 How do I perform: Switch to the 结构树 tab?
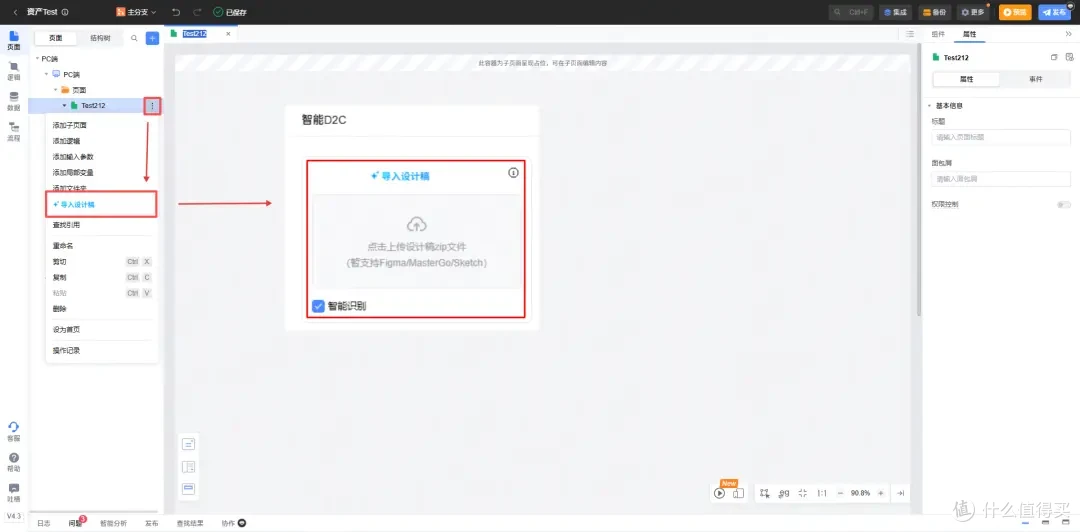pos(100,39)
